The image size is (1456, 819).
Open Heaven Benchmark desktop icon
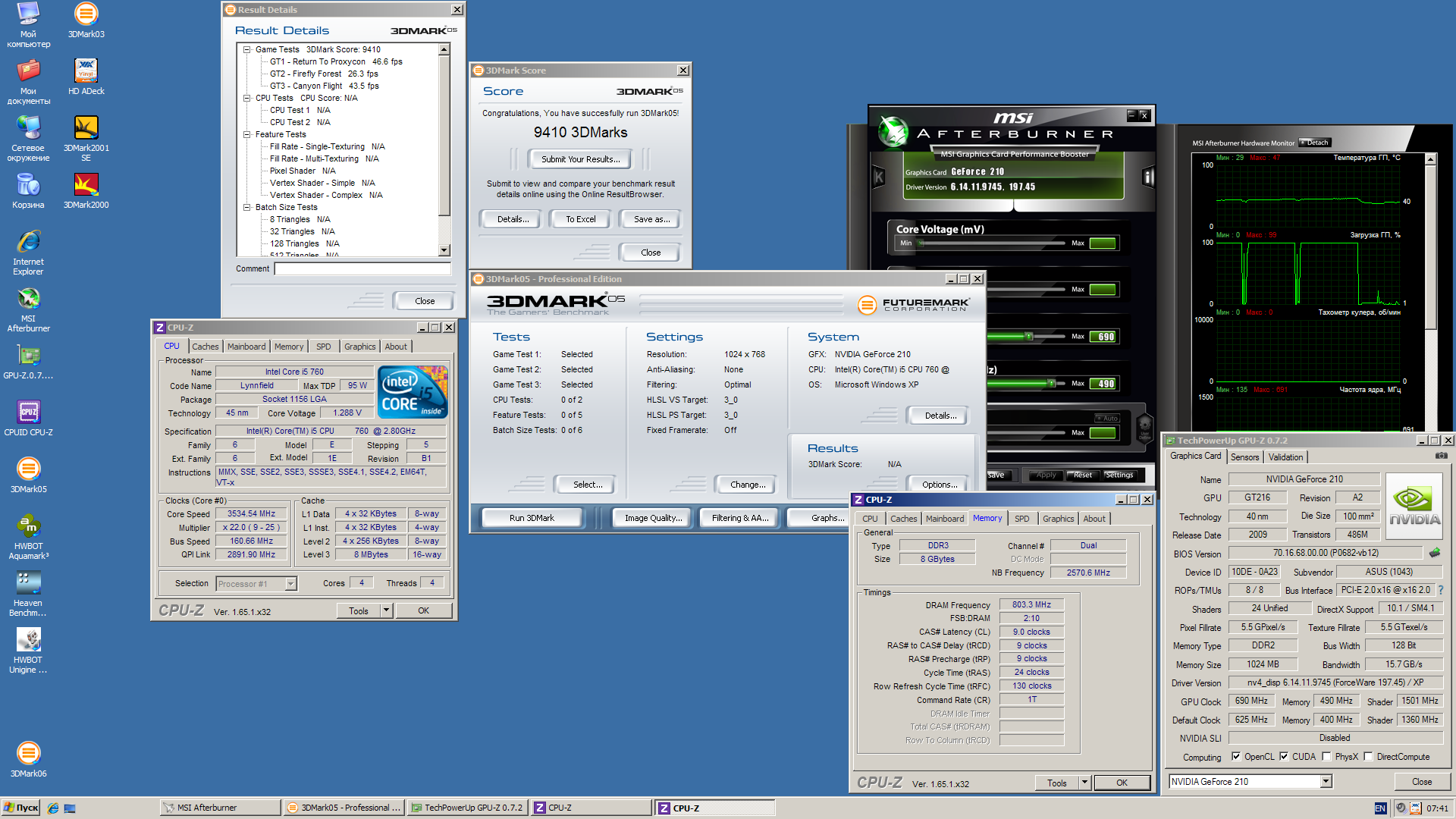[28, 595]
